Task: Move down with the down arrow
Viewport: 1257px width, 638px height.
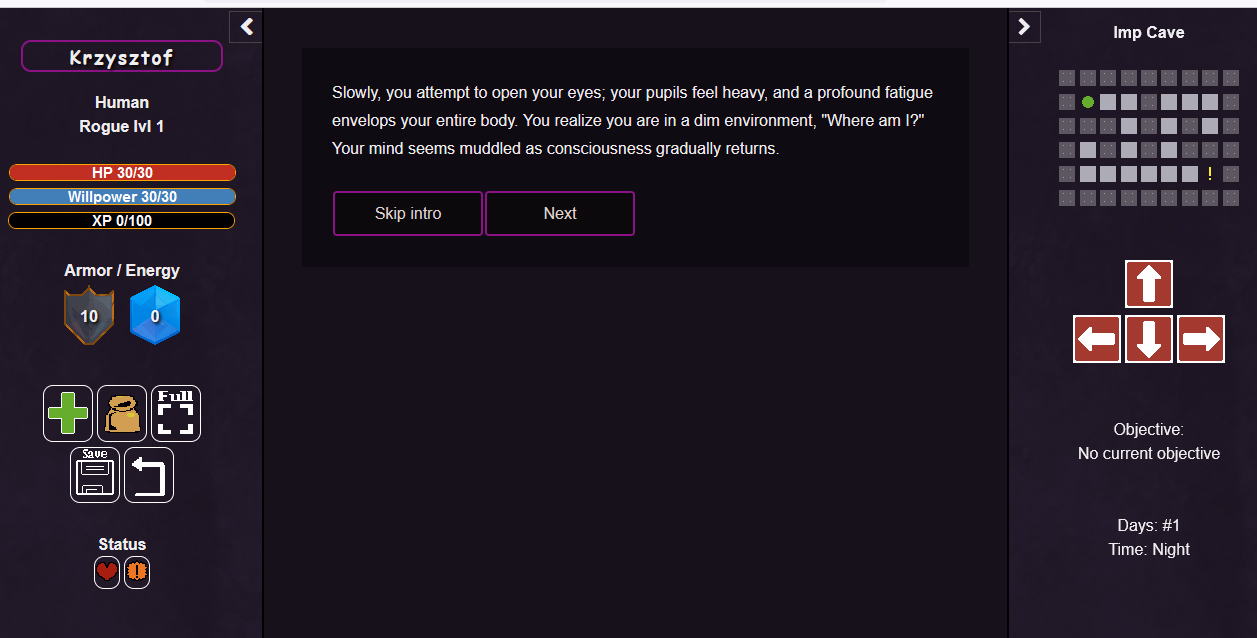Action: [1149, 339]
